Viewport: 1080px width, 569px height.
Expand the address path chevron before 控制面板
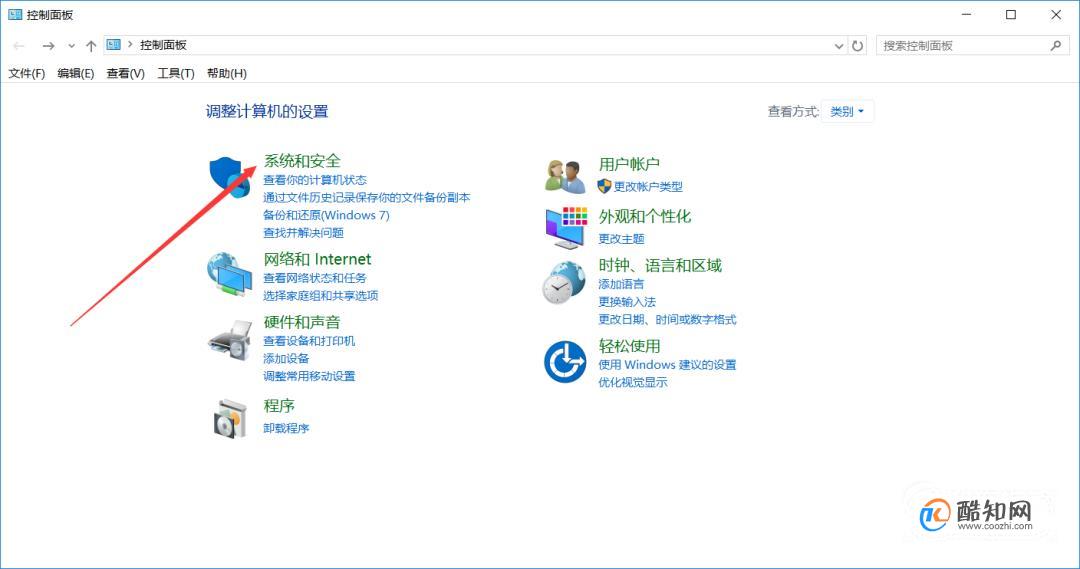tap(129, 45)
